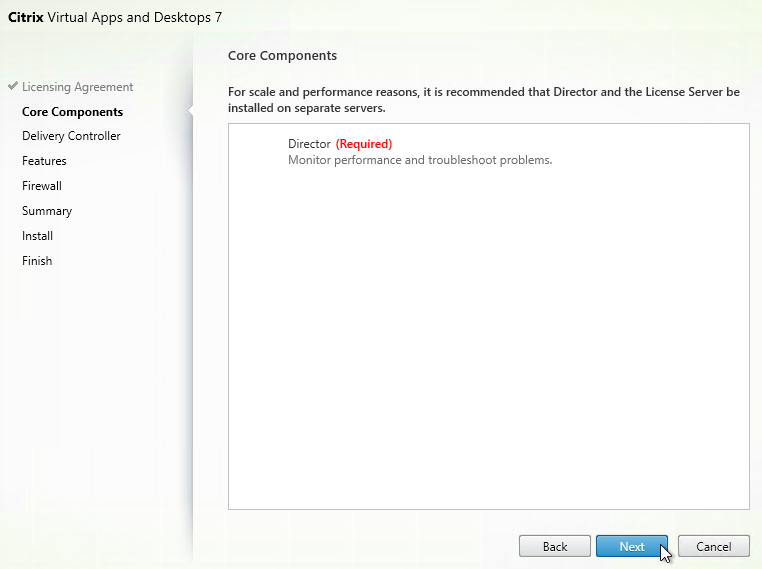Image resolution: width=762 pixels, height=569 pixels.
Task: Cancel the installation wizard
Action: point(713,547)
